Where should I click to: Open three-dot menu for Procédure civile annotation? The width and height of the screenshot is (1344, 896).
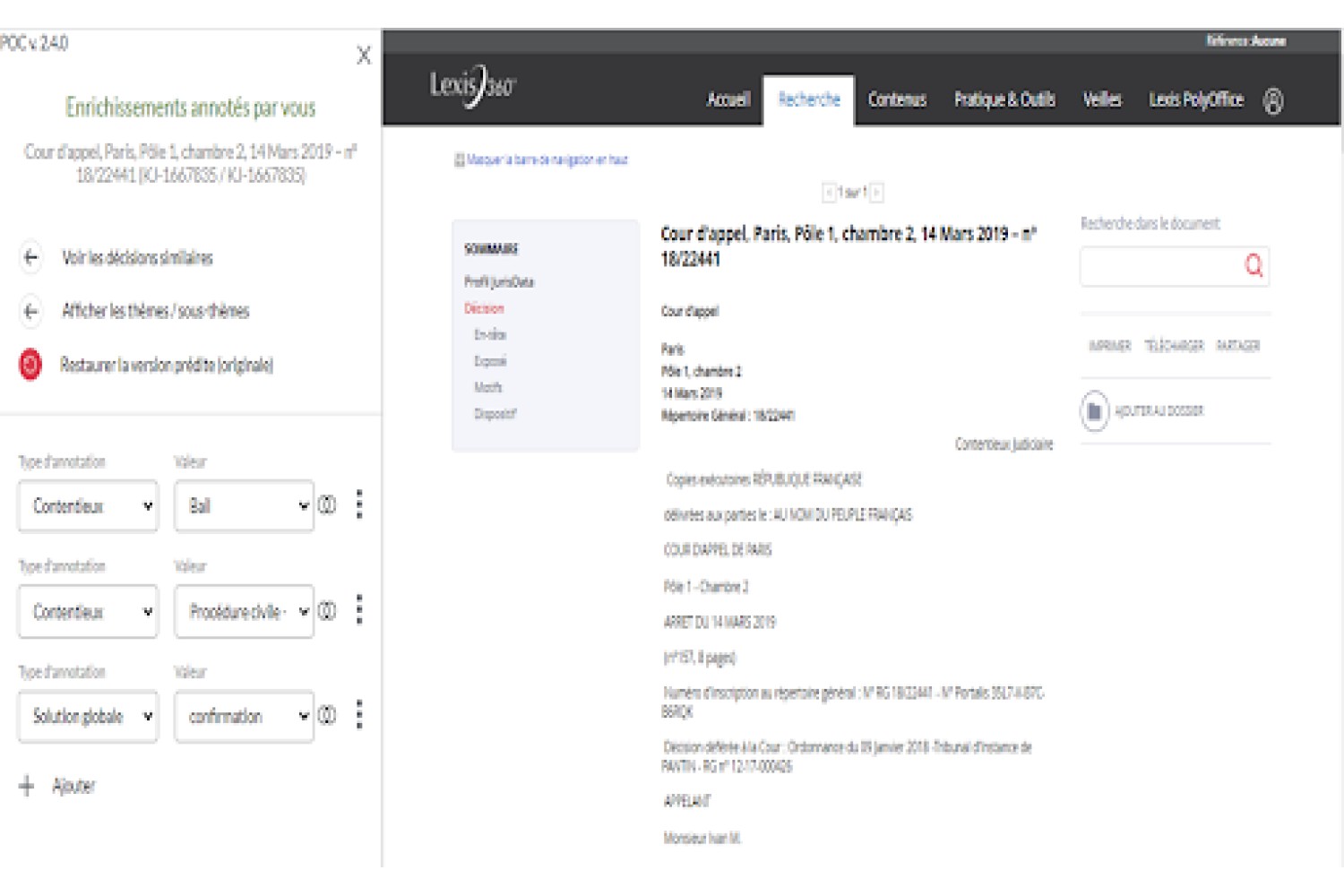(359, 610)
